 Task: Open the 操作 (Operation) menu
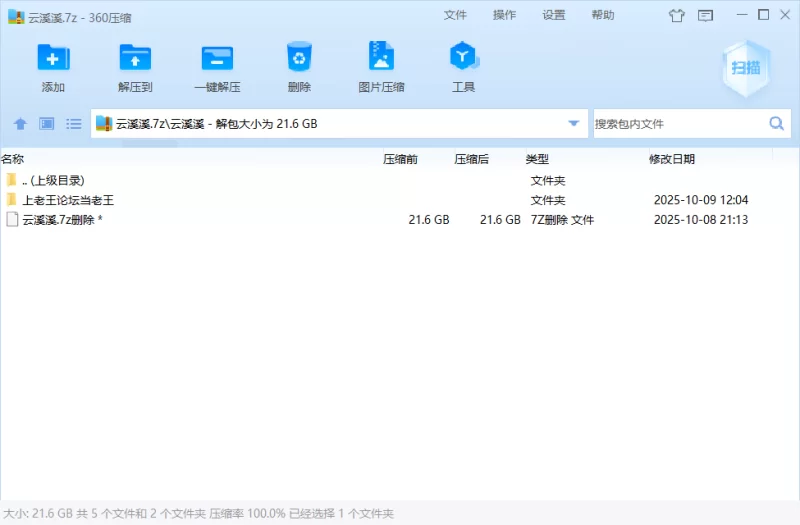pos(505,15)
